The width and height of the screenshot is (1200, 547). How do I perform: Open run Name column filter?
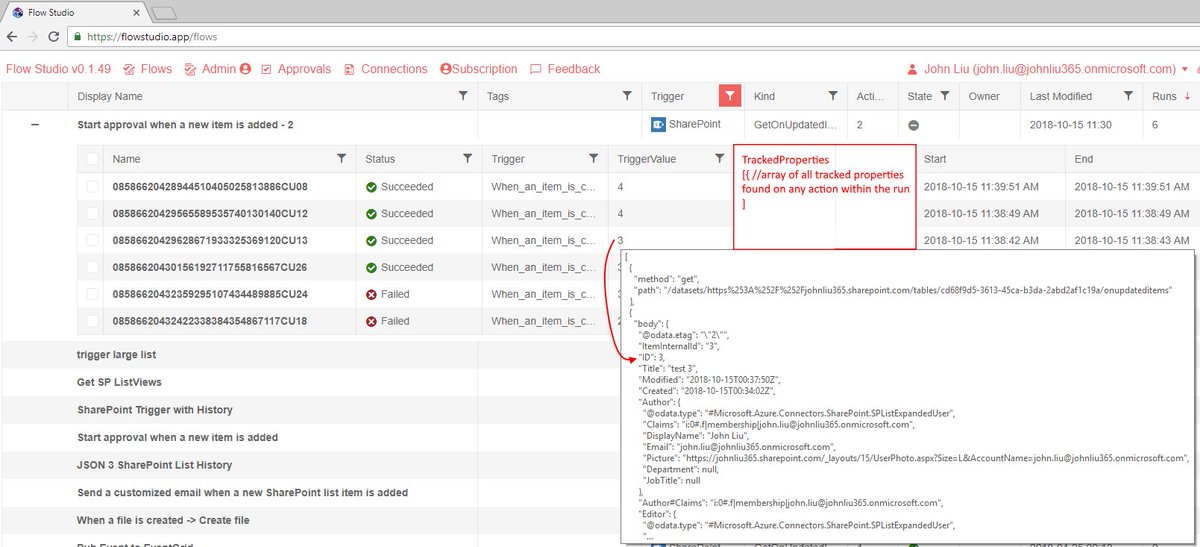[x=342, y=159]
